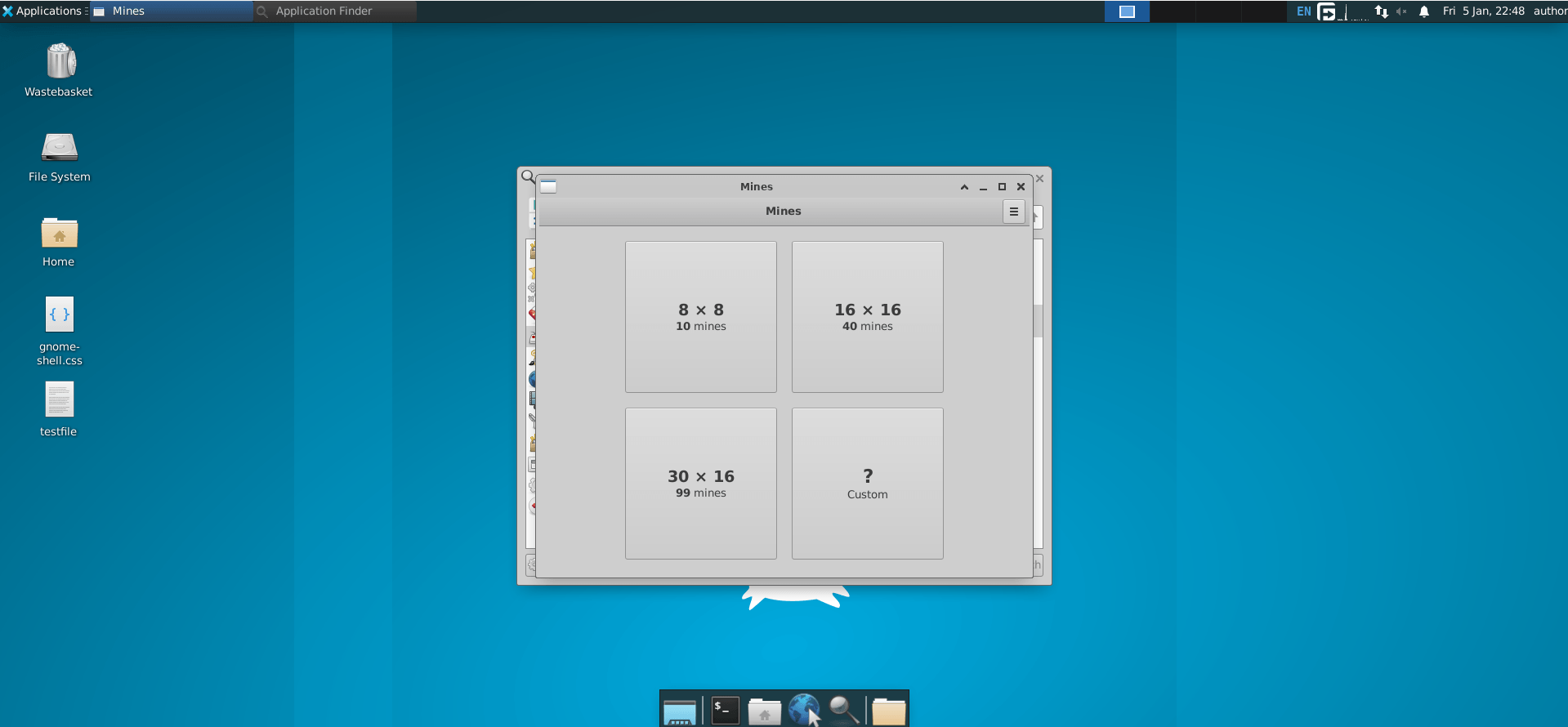Open the Custom game setup
Image resolution: width=1568 pixels, height=727 pixels.
pyautogui.click(x=867, y=484)
